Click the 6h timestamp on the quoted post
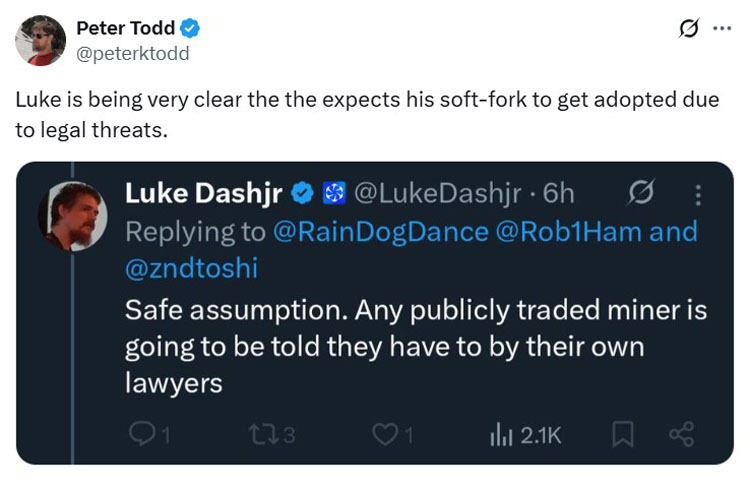The height and width of the screenshot is (487, 750). [x=558, y=194]
